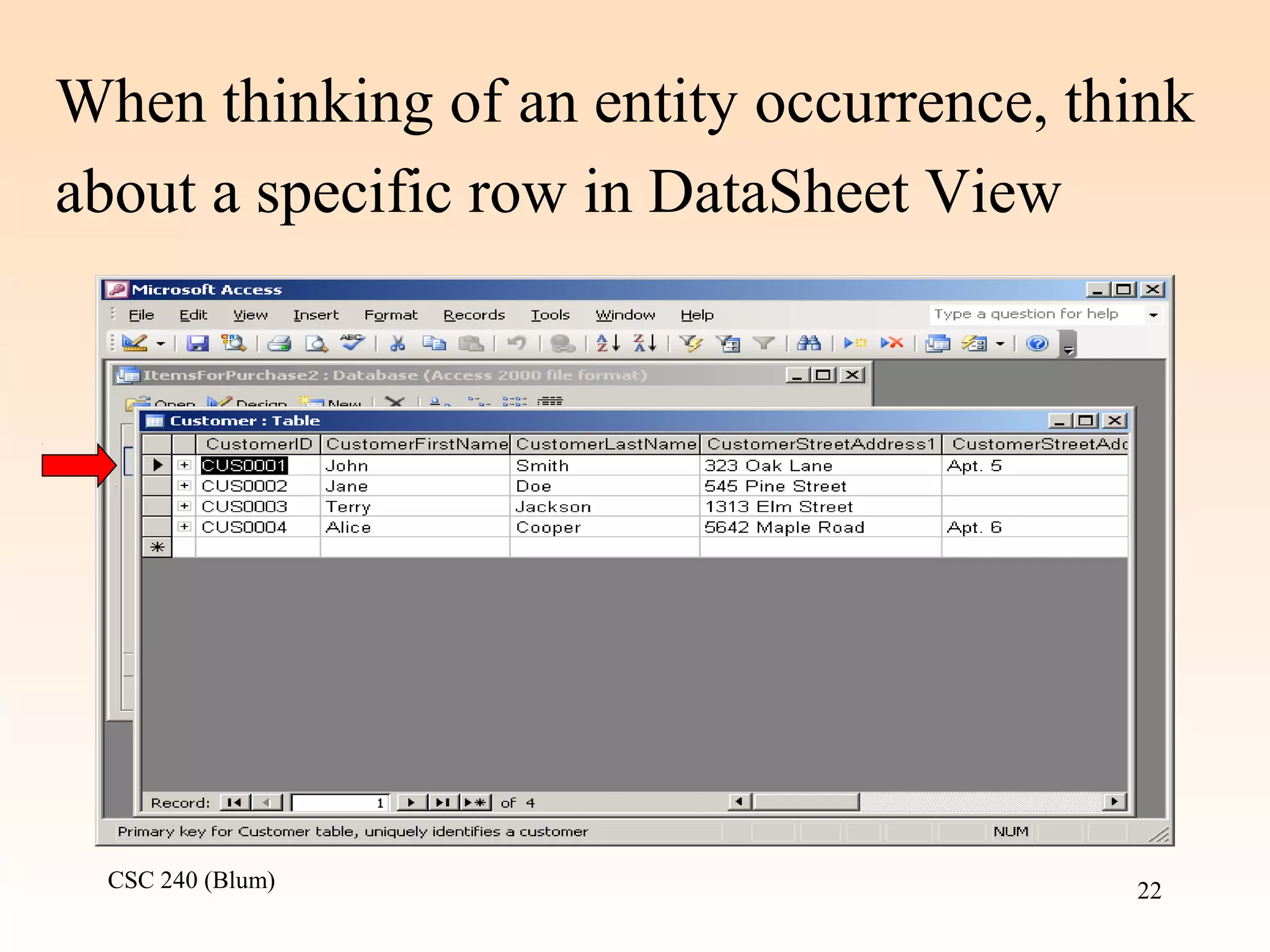Go to the next record navigation button
The width and height of the screenshot is (1270, 952).
tap(412, 803)
